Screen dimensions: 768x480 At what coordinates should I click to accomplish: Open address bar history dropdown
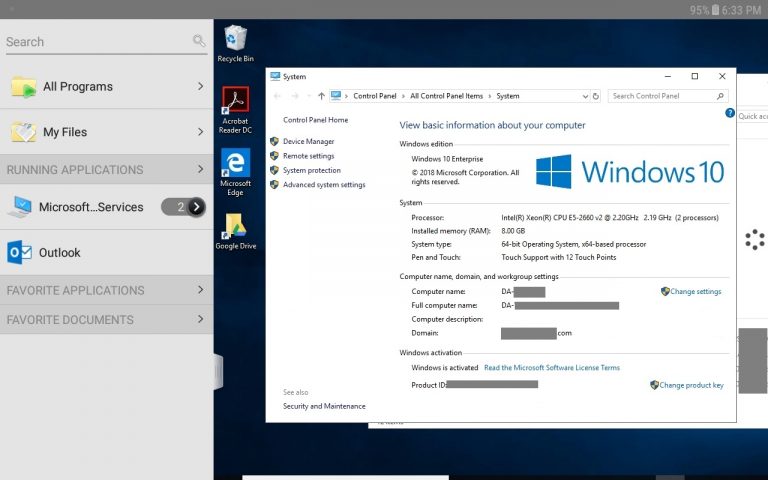pos(583,96)
